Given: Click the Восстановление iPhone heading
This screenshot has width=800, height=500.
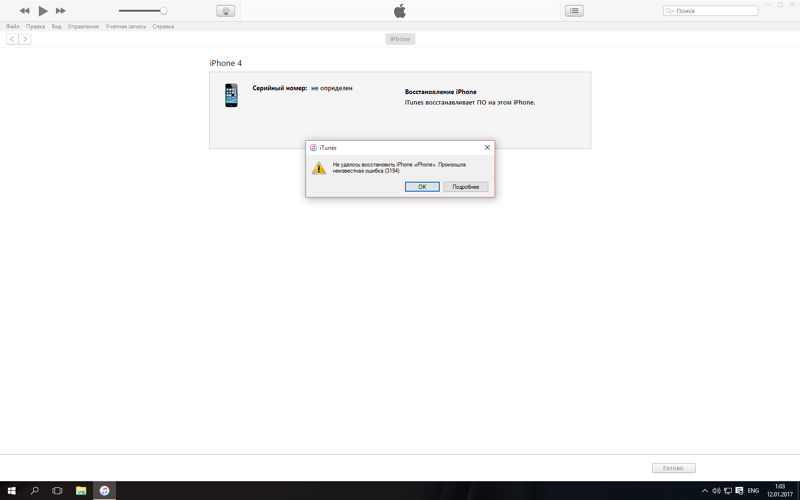Looking at the screenshot, I should tap(440, 92).
